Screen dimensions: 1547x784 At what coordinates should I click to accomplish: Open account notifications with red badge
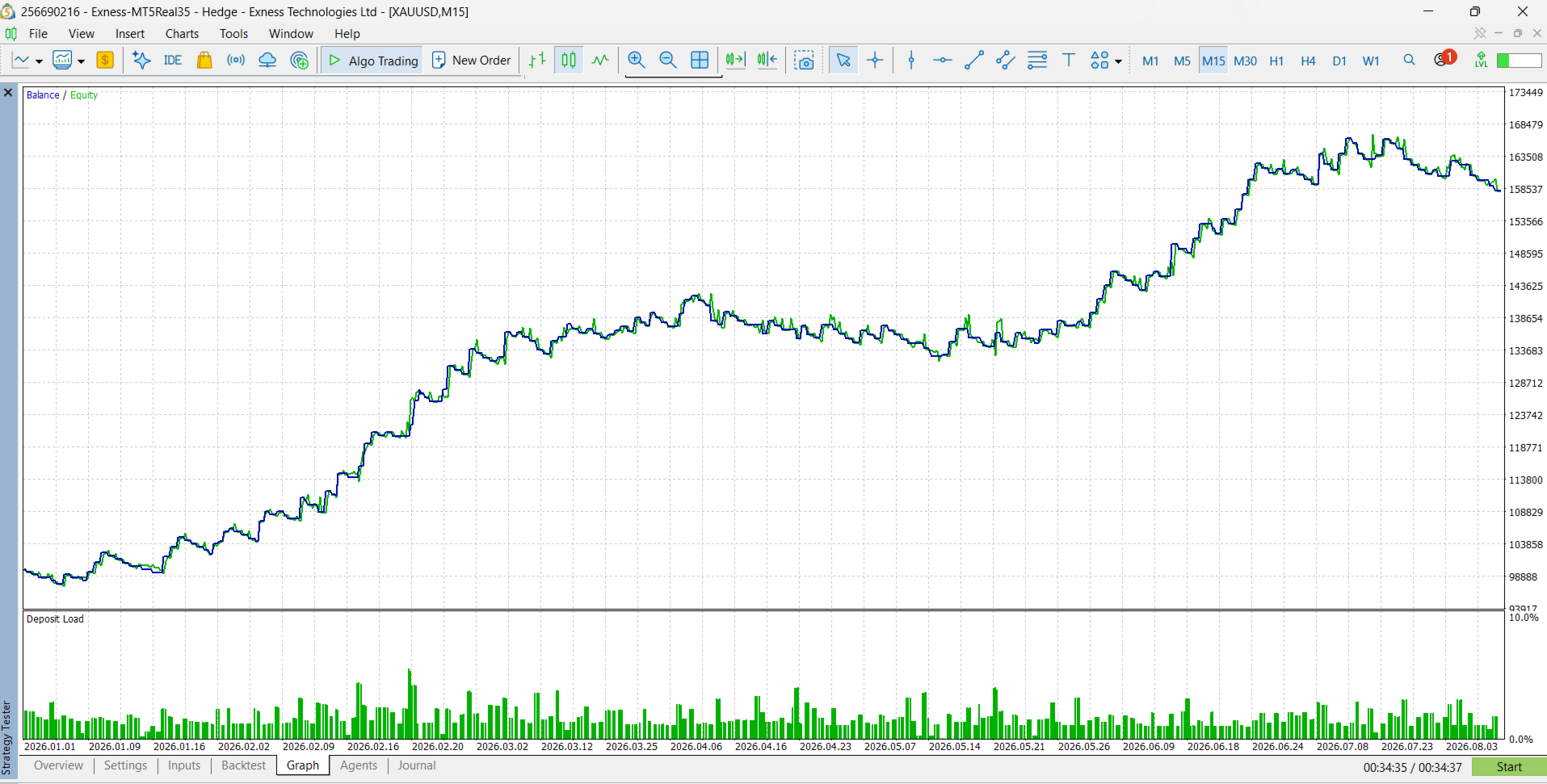pos(1444,59)
